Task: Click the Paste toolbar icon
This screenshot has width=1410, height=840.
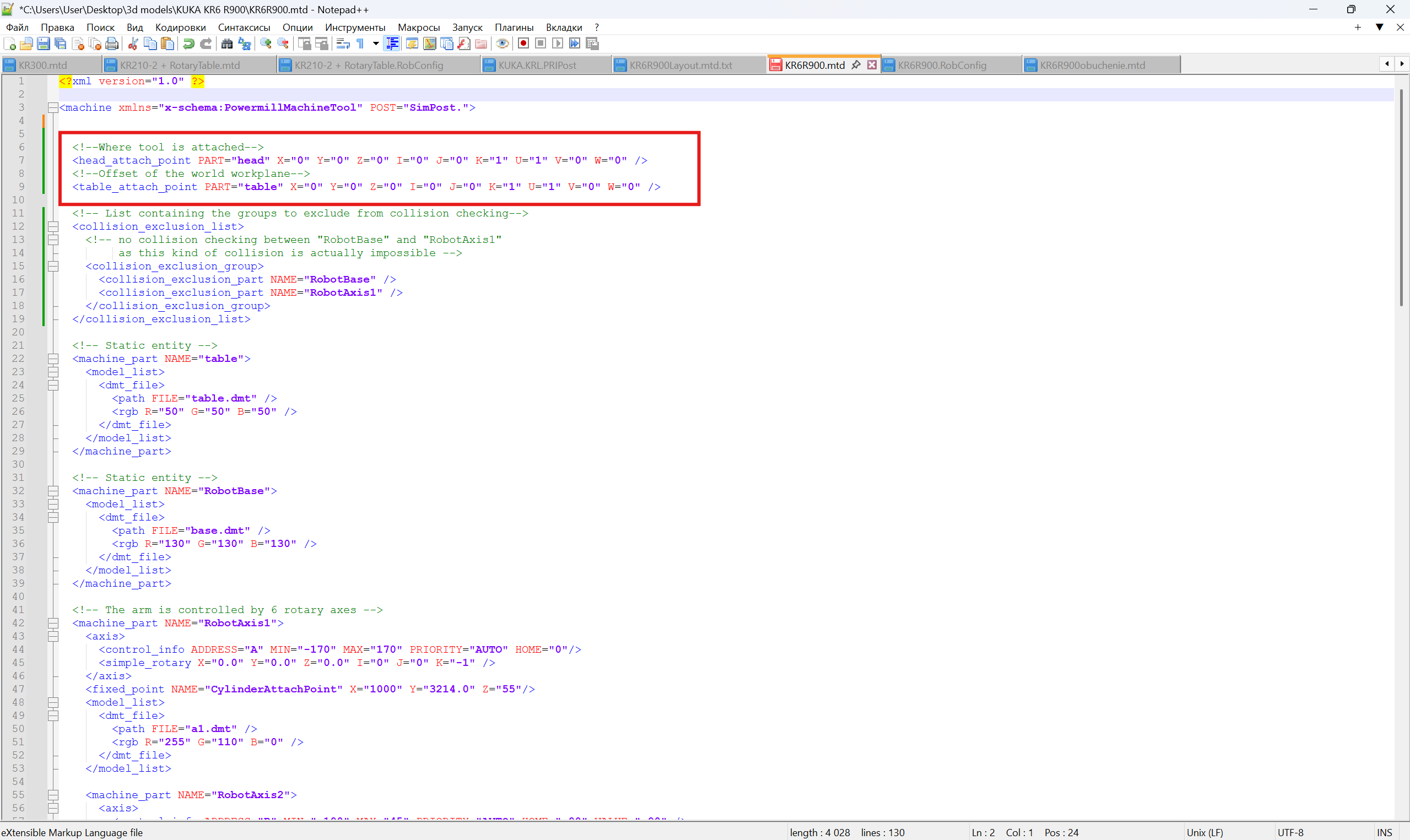Action: (x=167, y=44)
